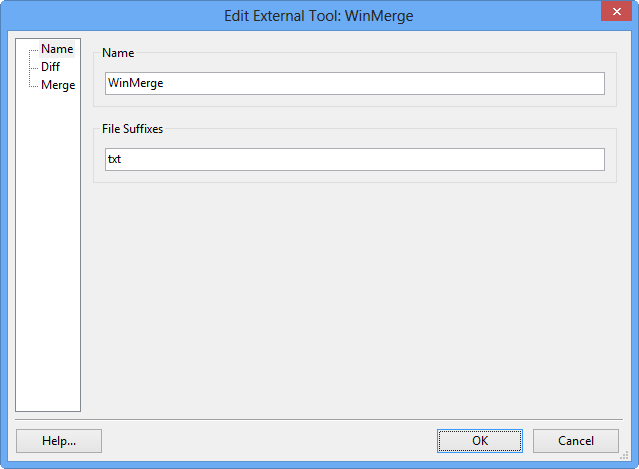Click the Name field containing WinMerge
Image resolution: width=639 pixels, height=469 pixels.
coord(354,84)
